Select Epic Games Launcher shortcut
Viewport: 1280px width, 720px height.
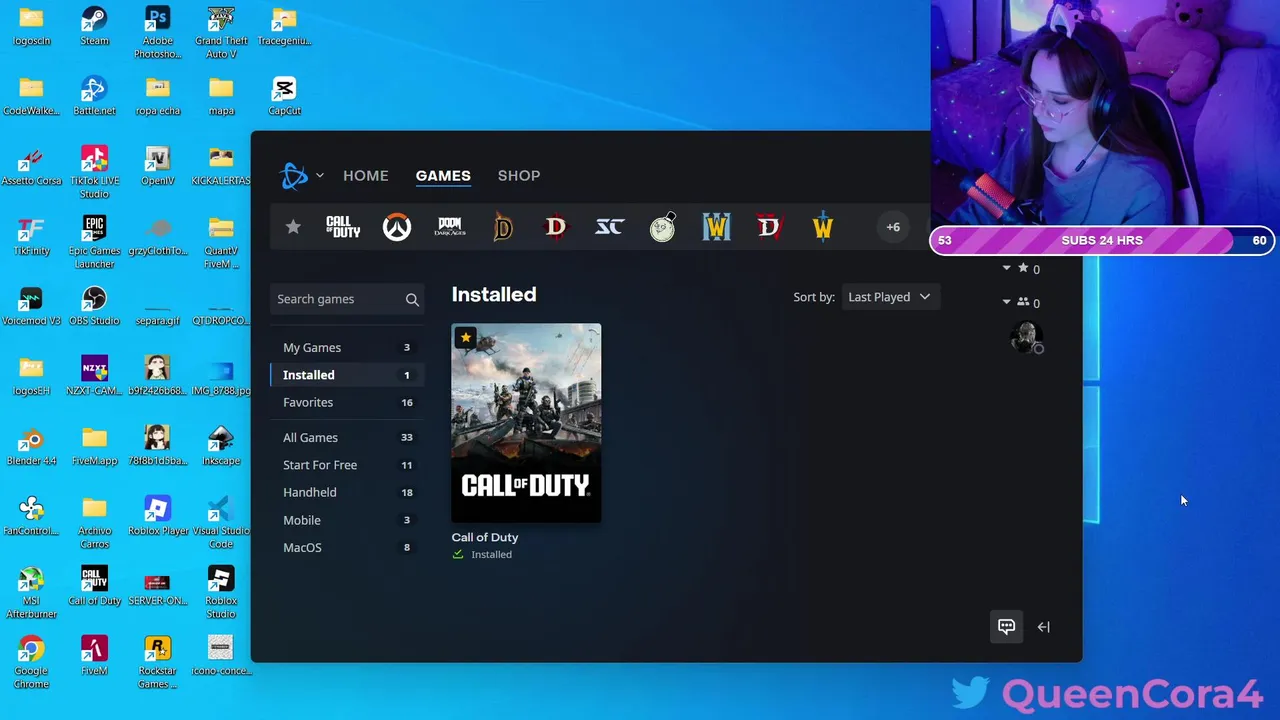point(94,243)
